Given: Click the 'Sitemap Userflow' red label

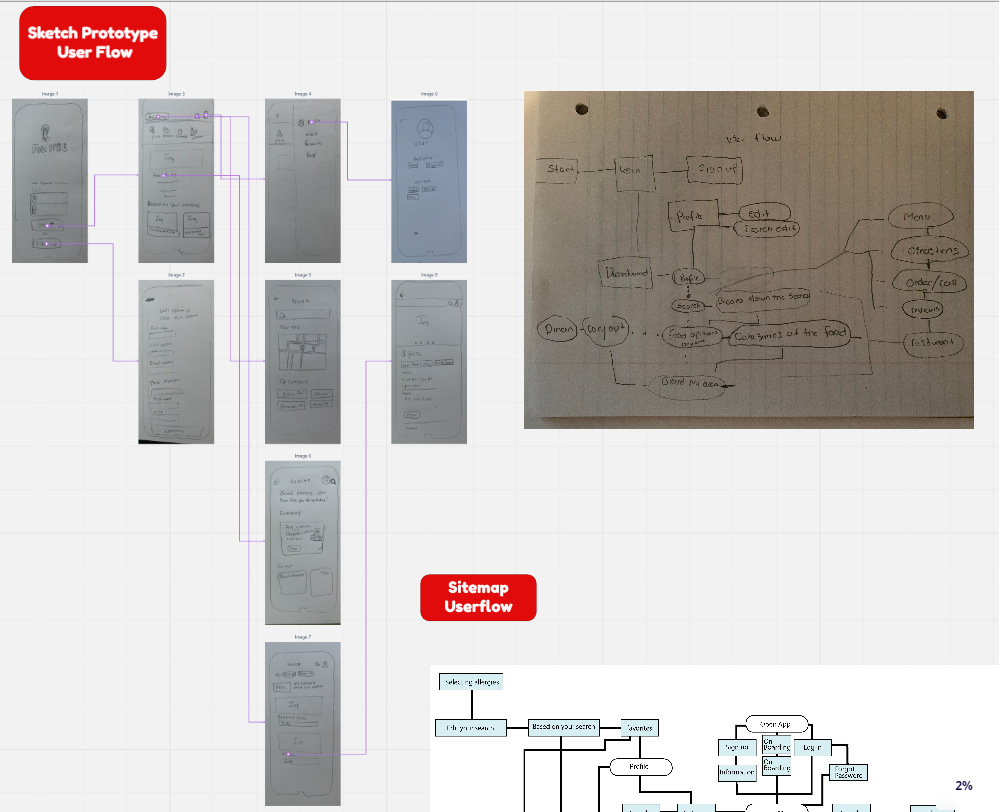Looking at the screenshot, I should (478, 597).
